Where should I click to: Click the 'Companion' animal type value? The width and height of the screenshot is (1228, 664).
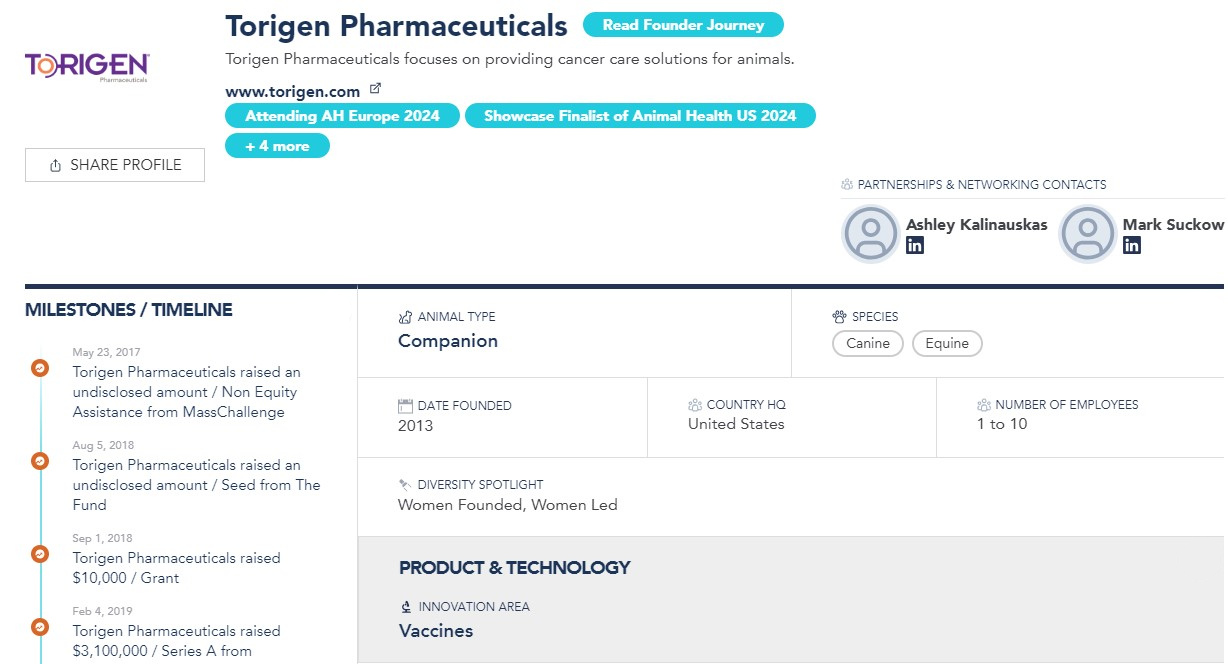tap(448, 341)
